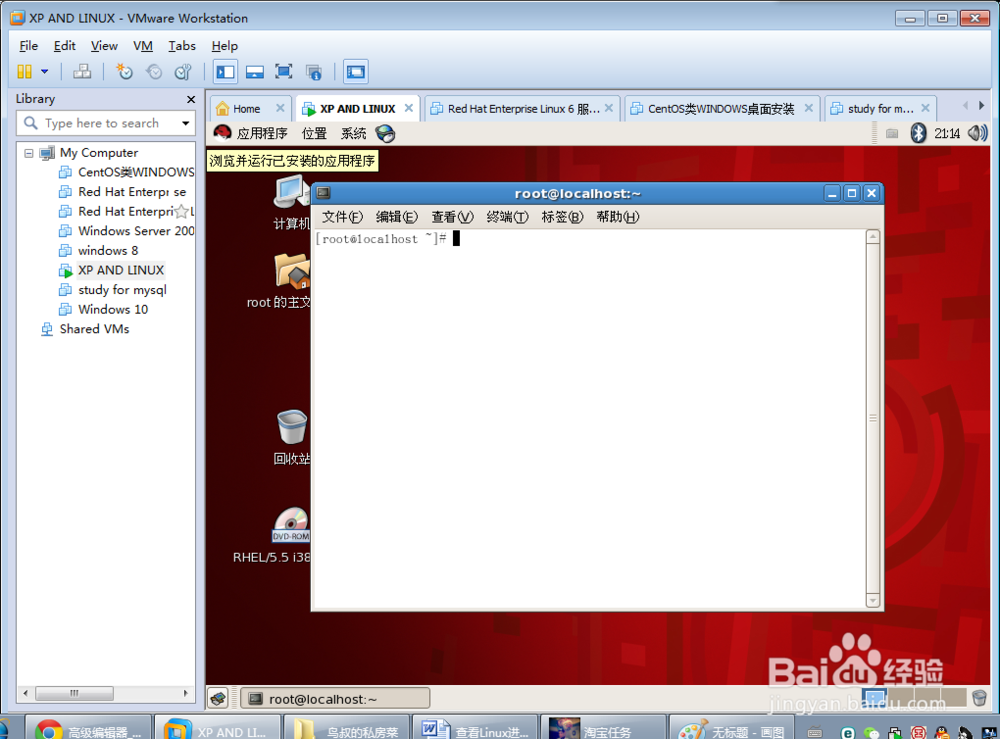This screenshot has width=1000, height=739.
Task: Open the Help menu
Action: coord(224,46)
